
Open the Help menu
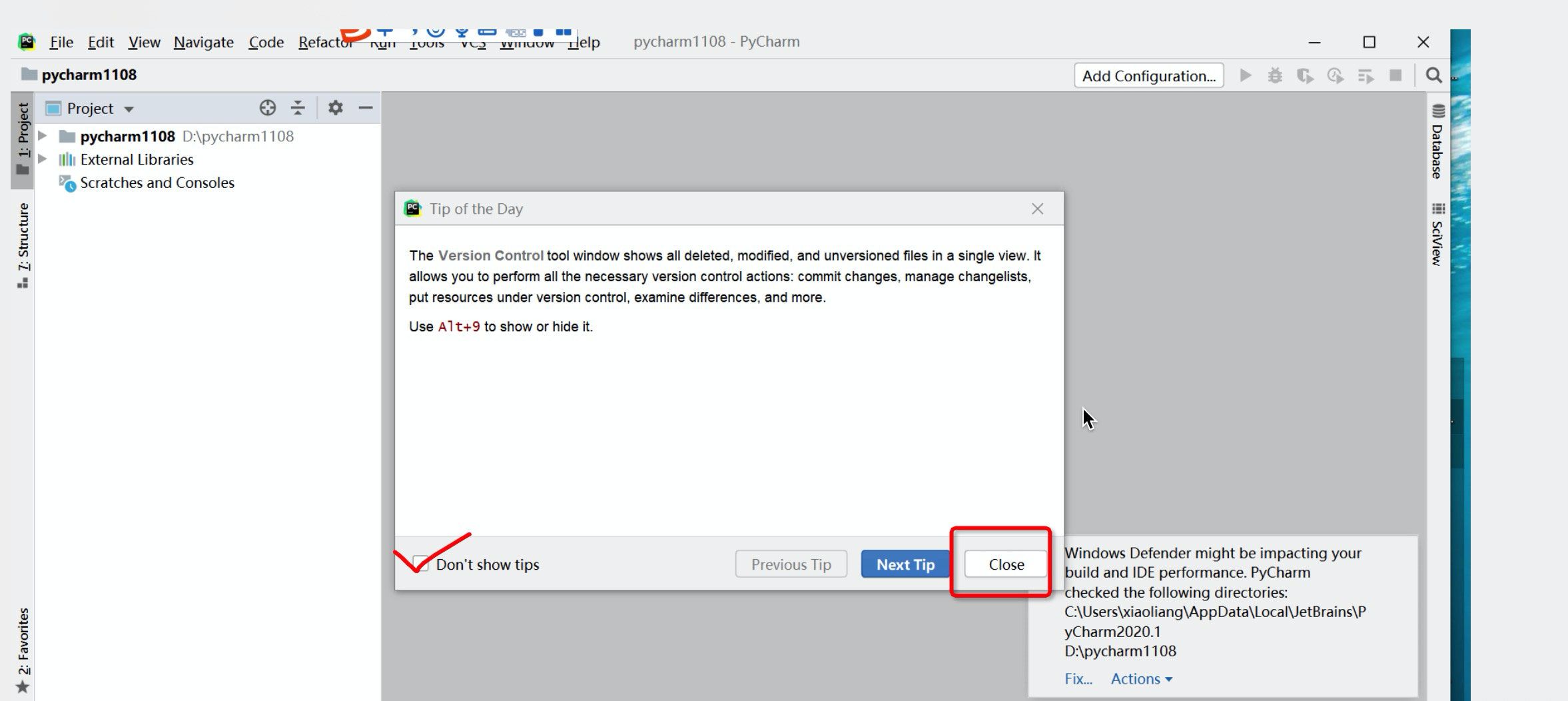(584, 43)
